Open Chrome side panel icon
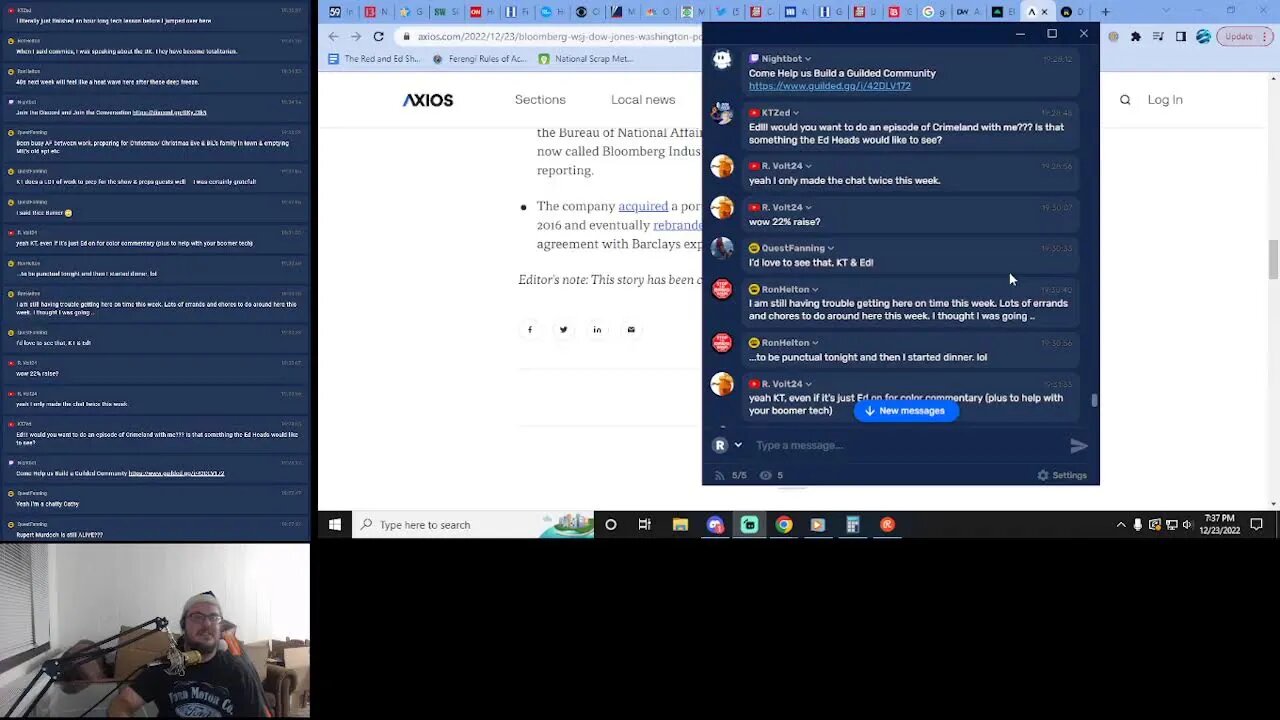1280x720 pixels. pyautogui.click(x=1181, y=36)
